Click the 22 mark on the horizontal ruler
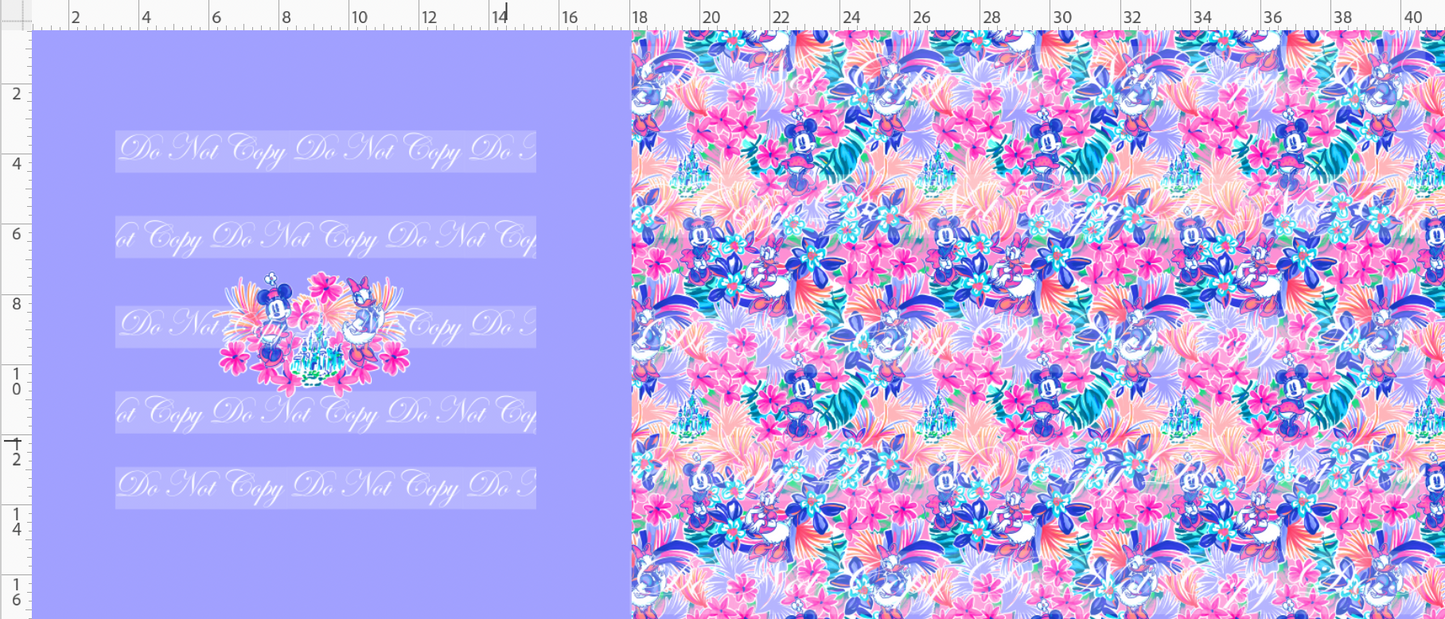 pos(780,17)
